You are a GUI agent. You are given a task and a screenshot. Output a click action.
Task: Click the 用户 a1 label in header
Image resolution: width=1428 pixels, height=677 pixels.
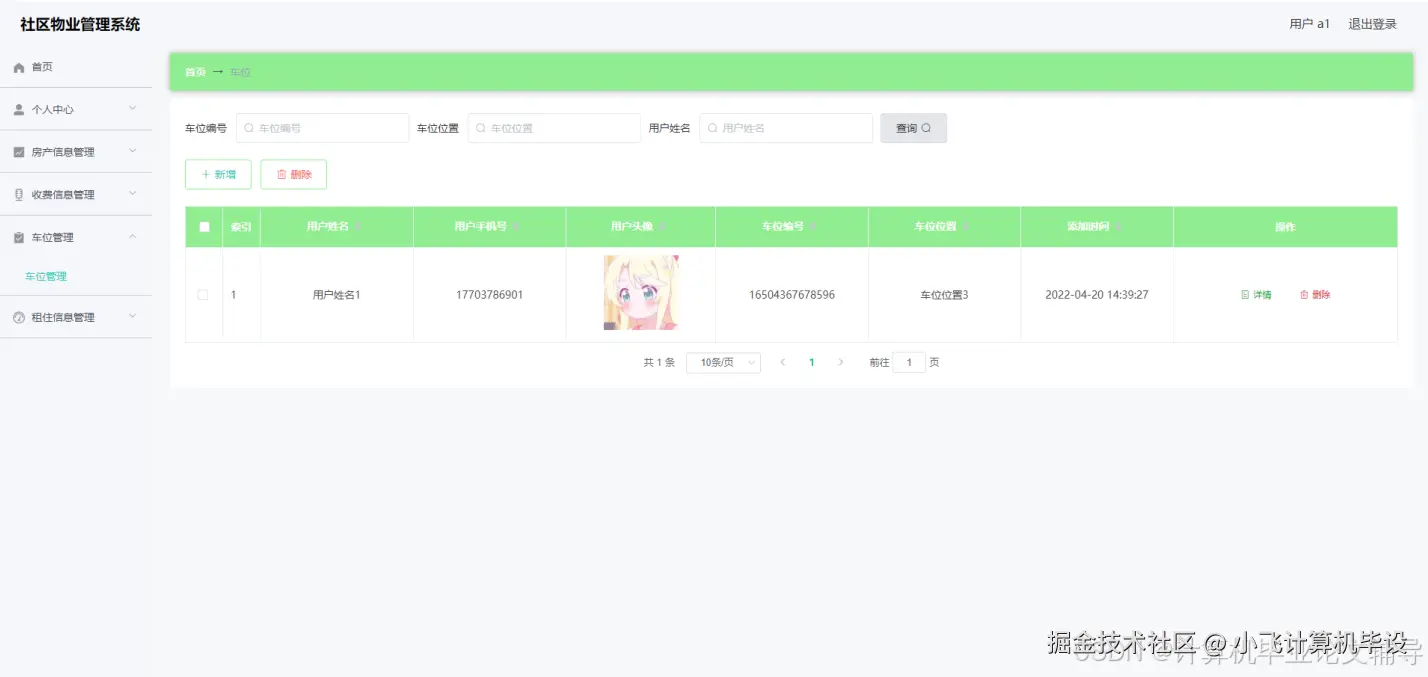[1310, 24]
